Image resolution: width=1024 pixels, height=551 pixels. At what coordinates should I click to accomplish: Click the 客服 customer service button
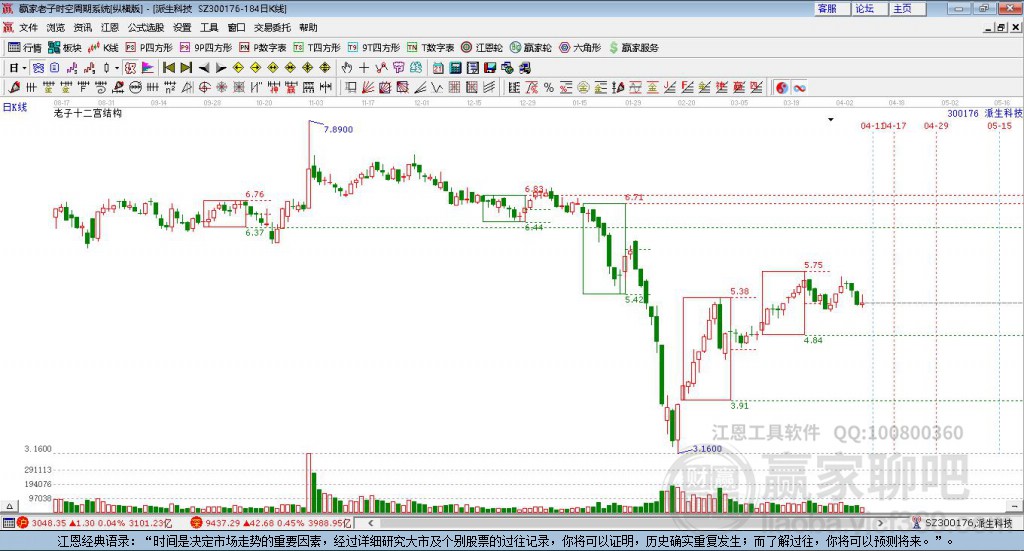(827, 8)
